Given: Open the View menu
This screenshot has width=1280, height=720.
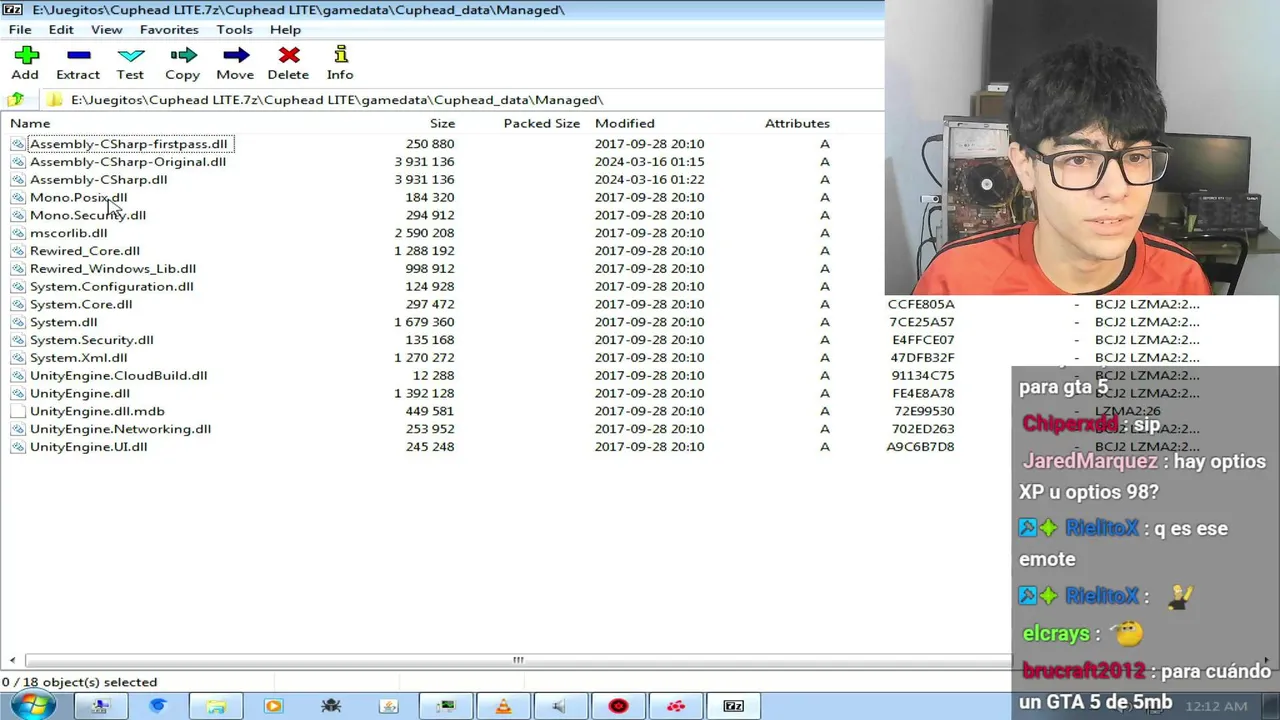Looking at the screenshot, I should tap(106, 30).
